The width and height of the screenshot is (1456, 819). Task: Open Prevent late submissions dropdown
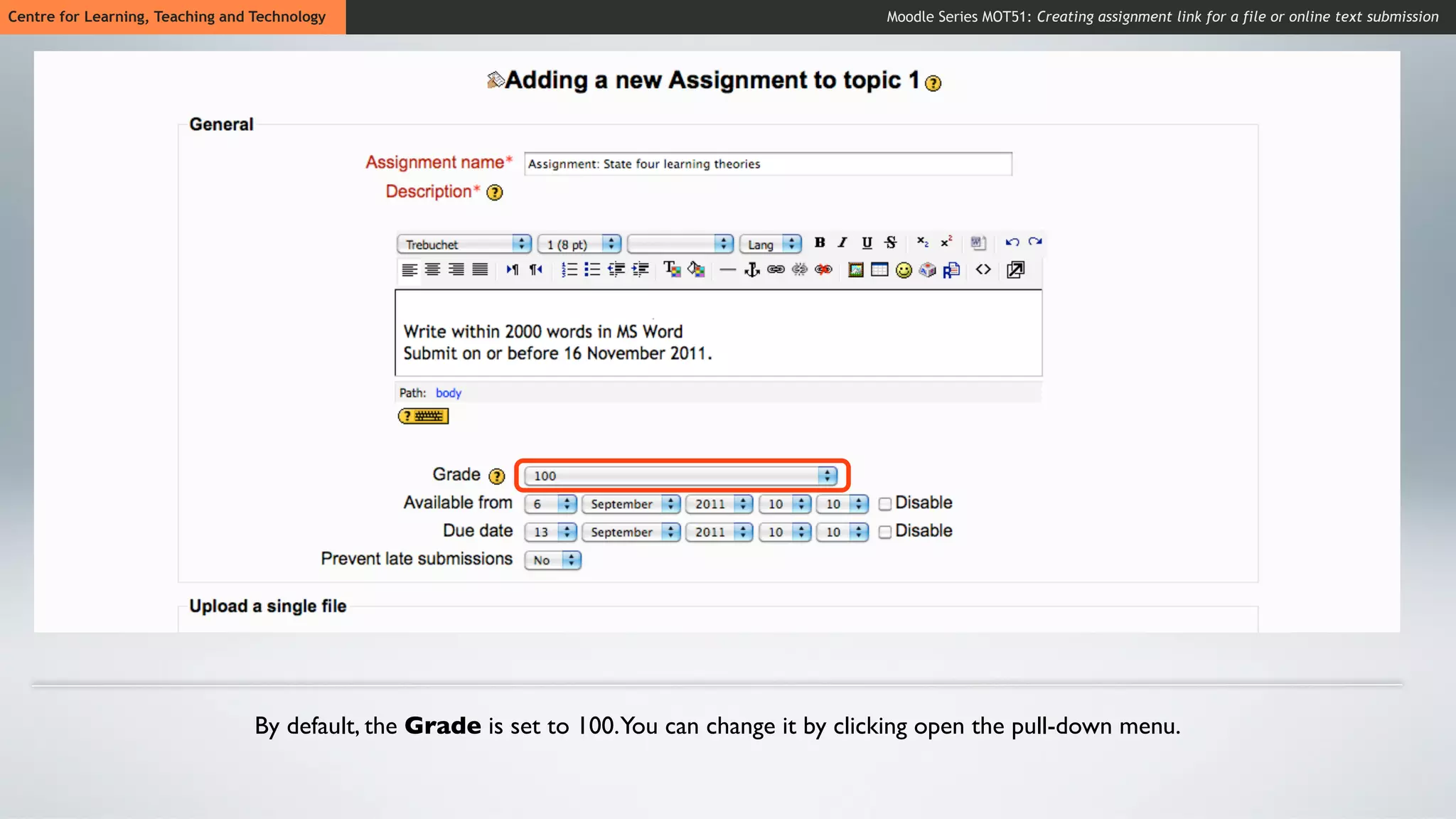point(552,560)
